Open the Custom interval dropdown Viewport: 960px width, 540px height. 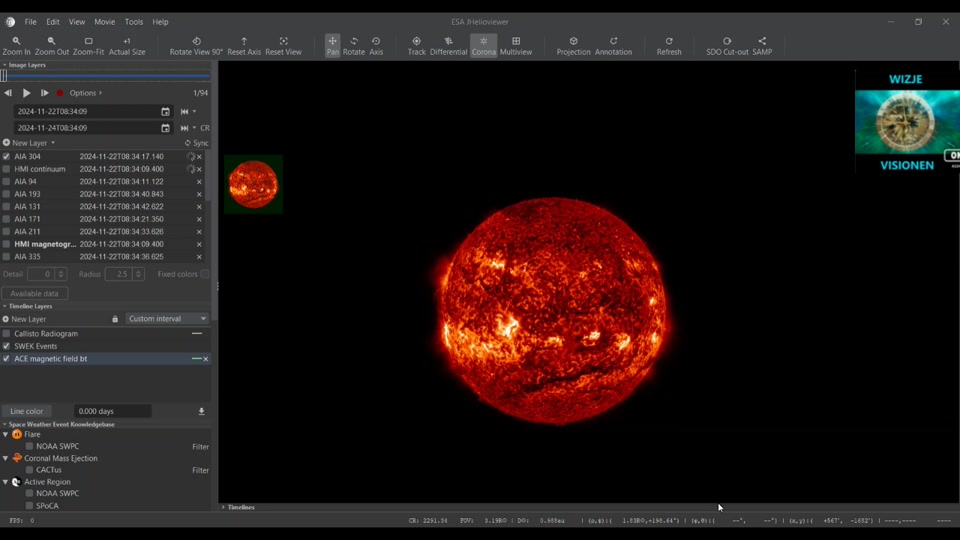[167, 319]
